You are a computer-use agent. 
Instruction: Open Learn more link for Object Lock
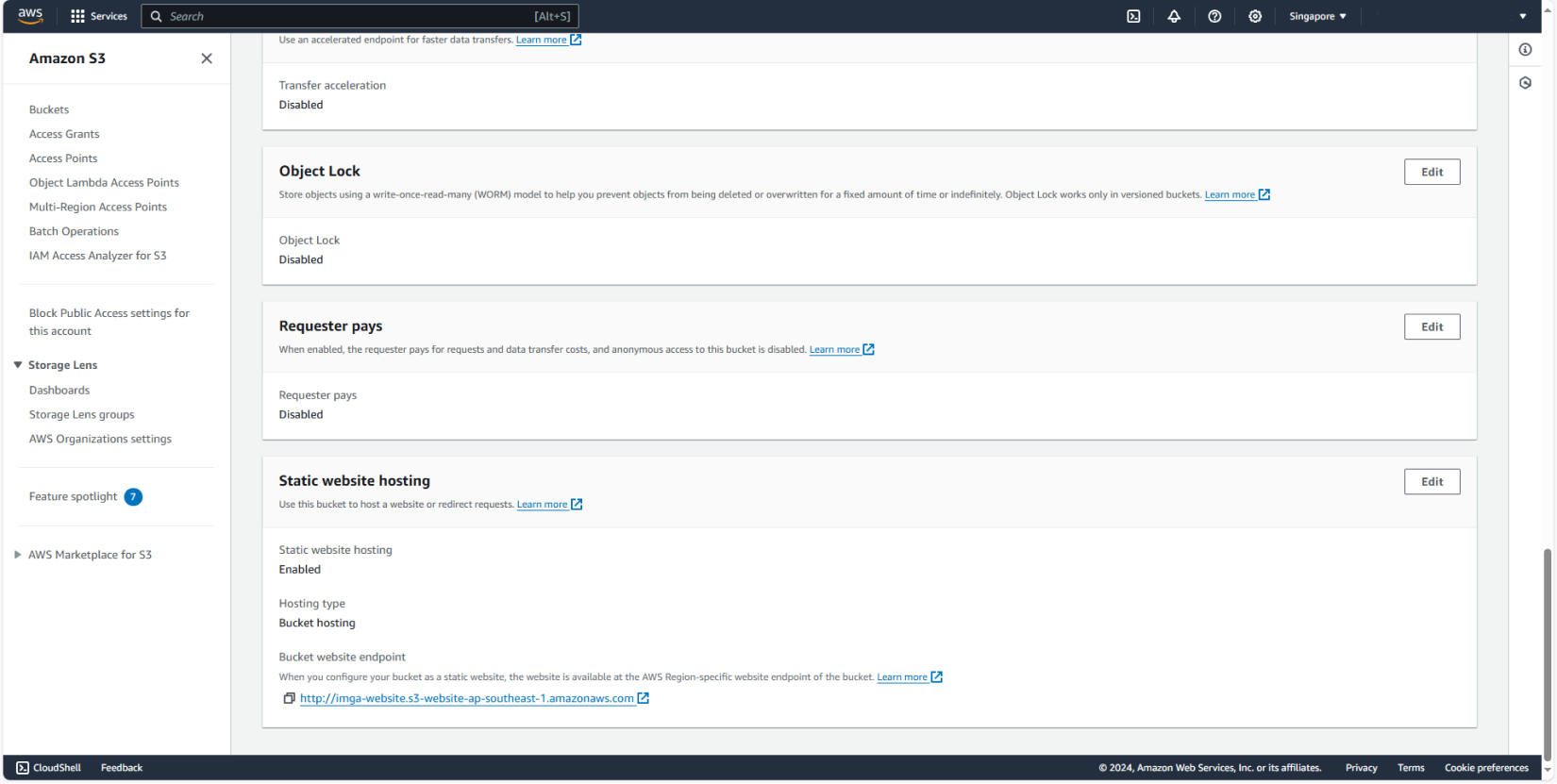tap(1237, 194)
